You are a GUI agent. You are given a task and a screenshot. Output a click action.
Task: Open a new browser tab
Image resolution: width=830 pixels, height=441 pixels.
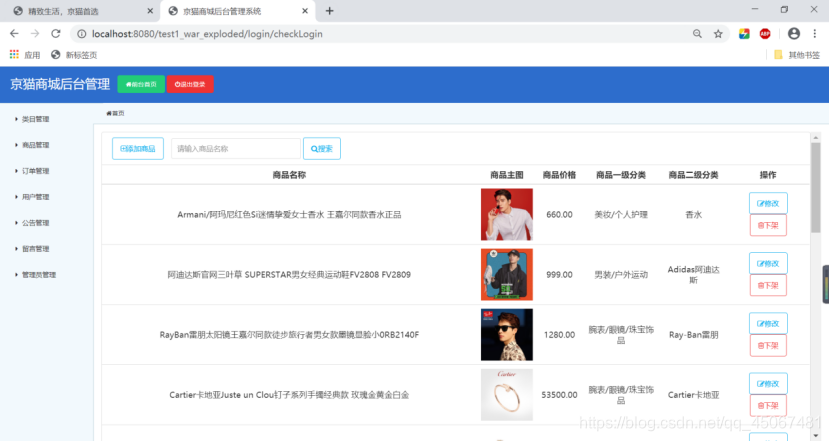[x=329, y=11]
